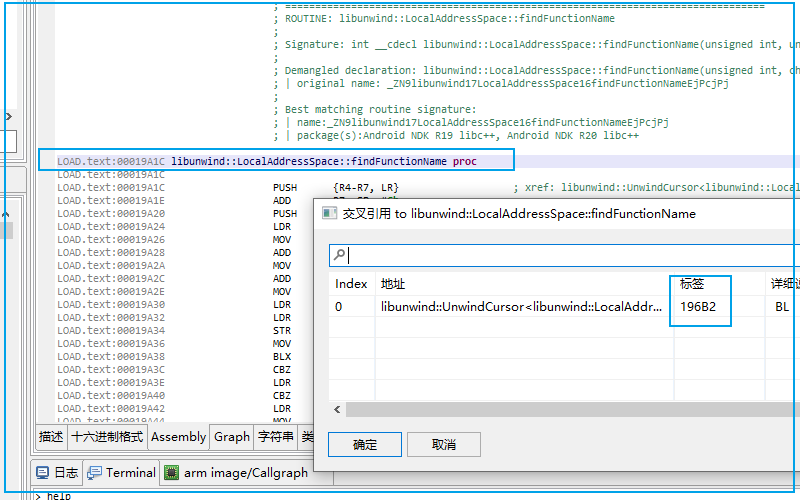Click the 日志 tab icon
The width and height of the screenshot is (800, 500).
click(42, 473)
